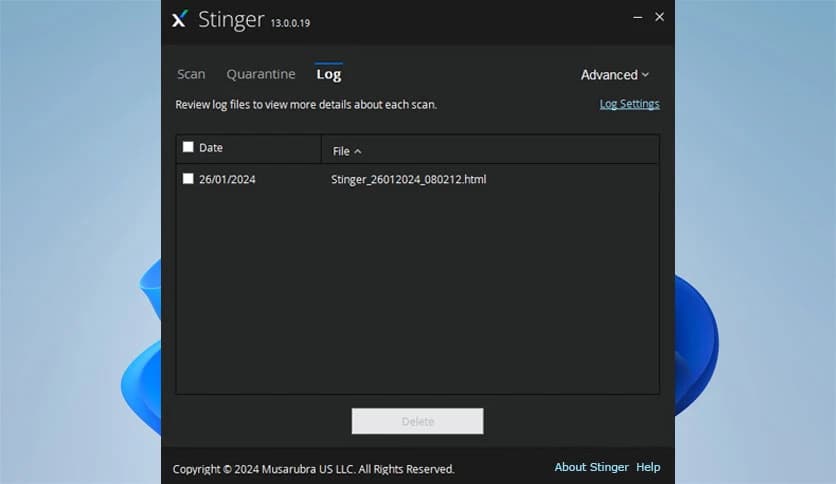The height and width of the screenshot is (484, 836).
Task: Select the Log tab
Action: pos(328,74)
